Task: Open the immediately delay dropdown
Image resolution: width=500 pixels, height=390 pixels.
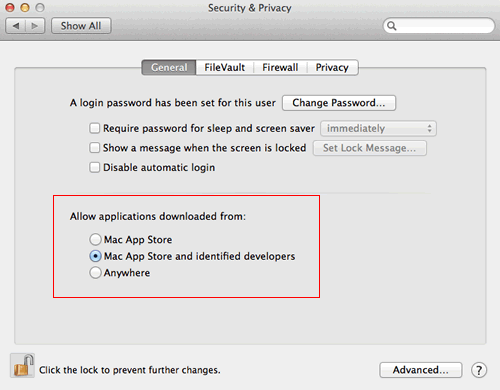Action: 378,128
